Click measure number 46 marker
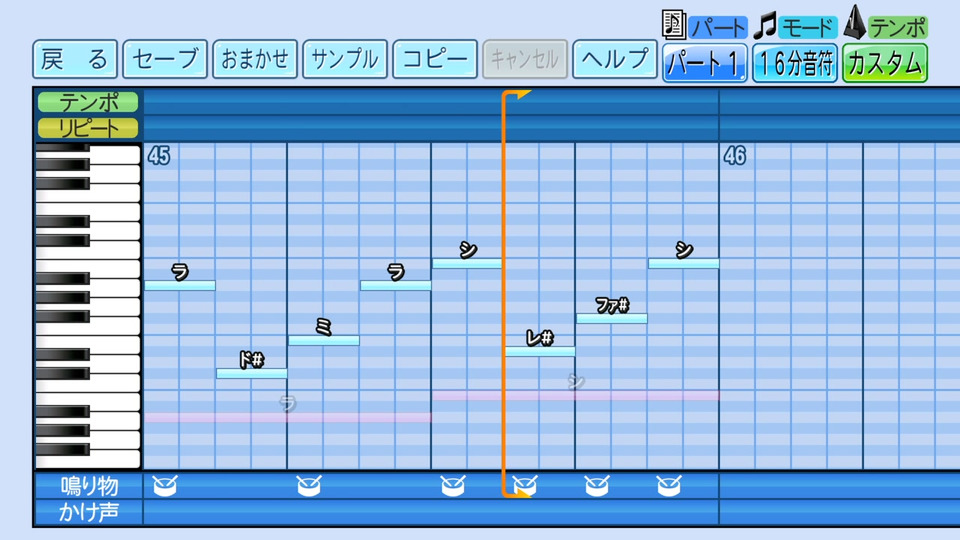This screenshot has width=960, height=540. pyautogui.click(x=735, y=156)
